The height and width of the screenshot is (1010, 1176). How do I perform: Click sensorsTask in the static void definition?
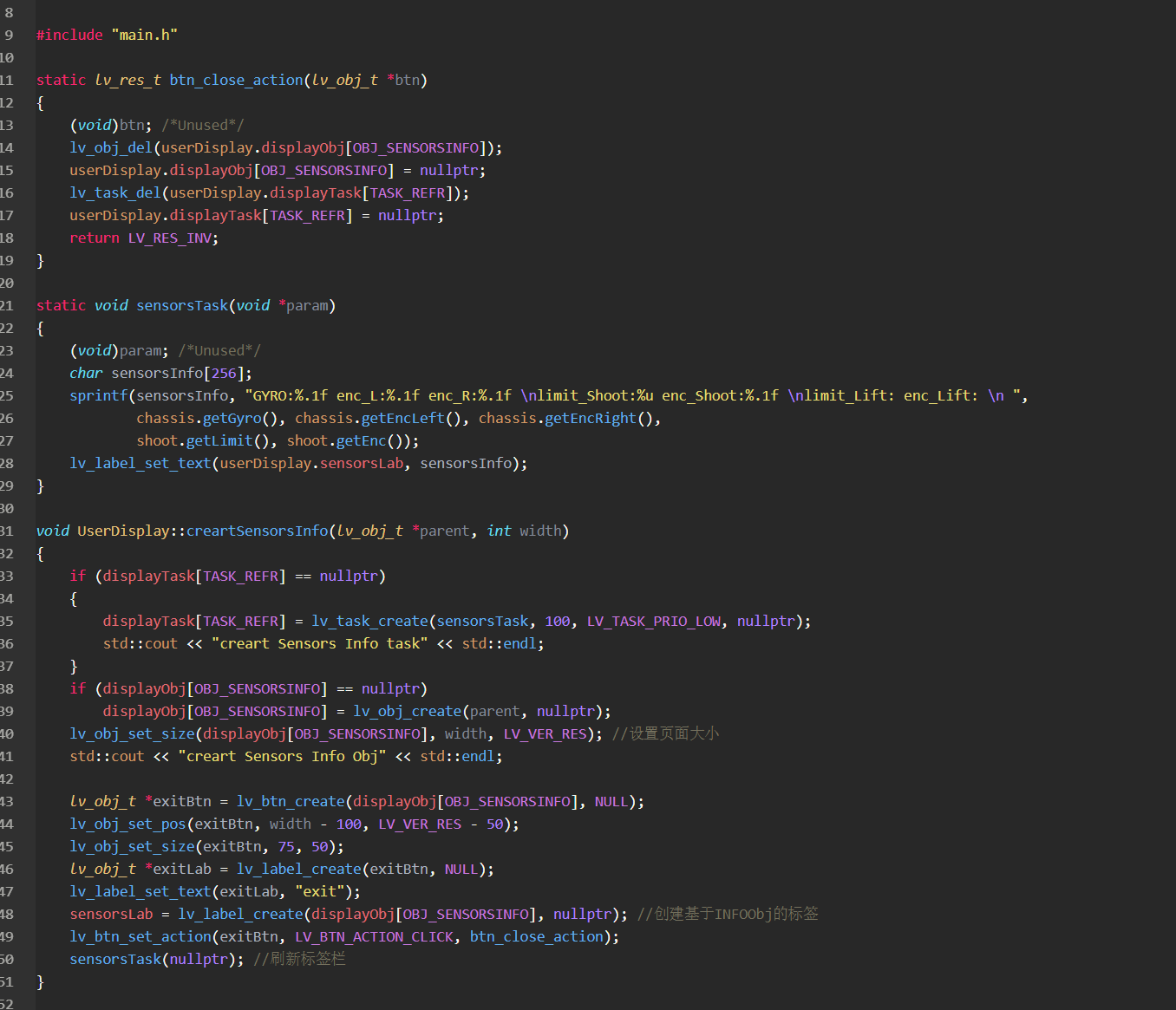tap(182, 305)
